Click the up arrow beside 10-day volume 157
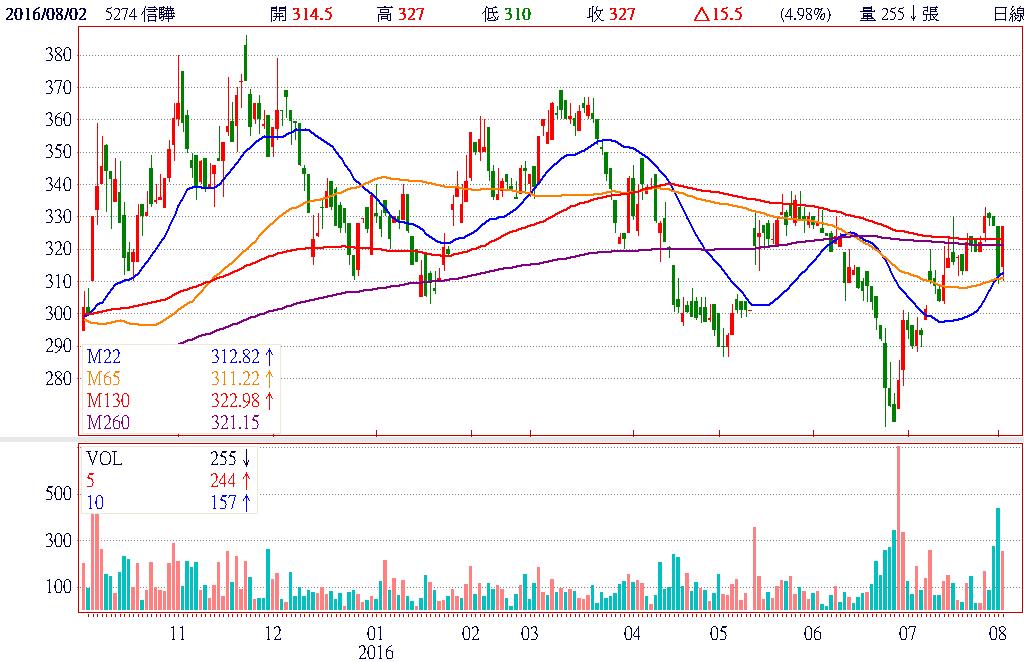Image resolution: width=1024 pixels, height=662 pixels. pyautogui.click(x=246, y=502)
